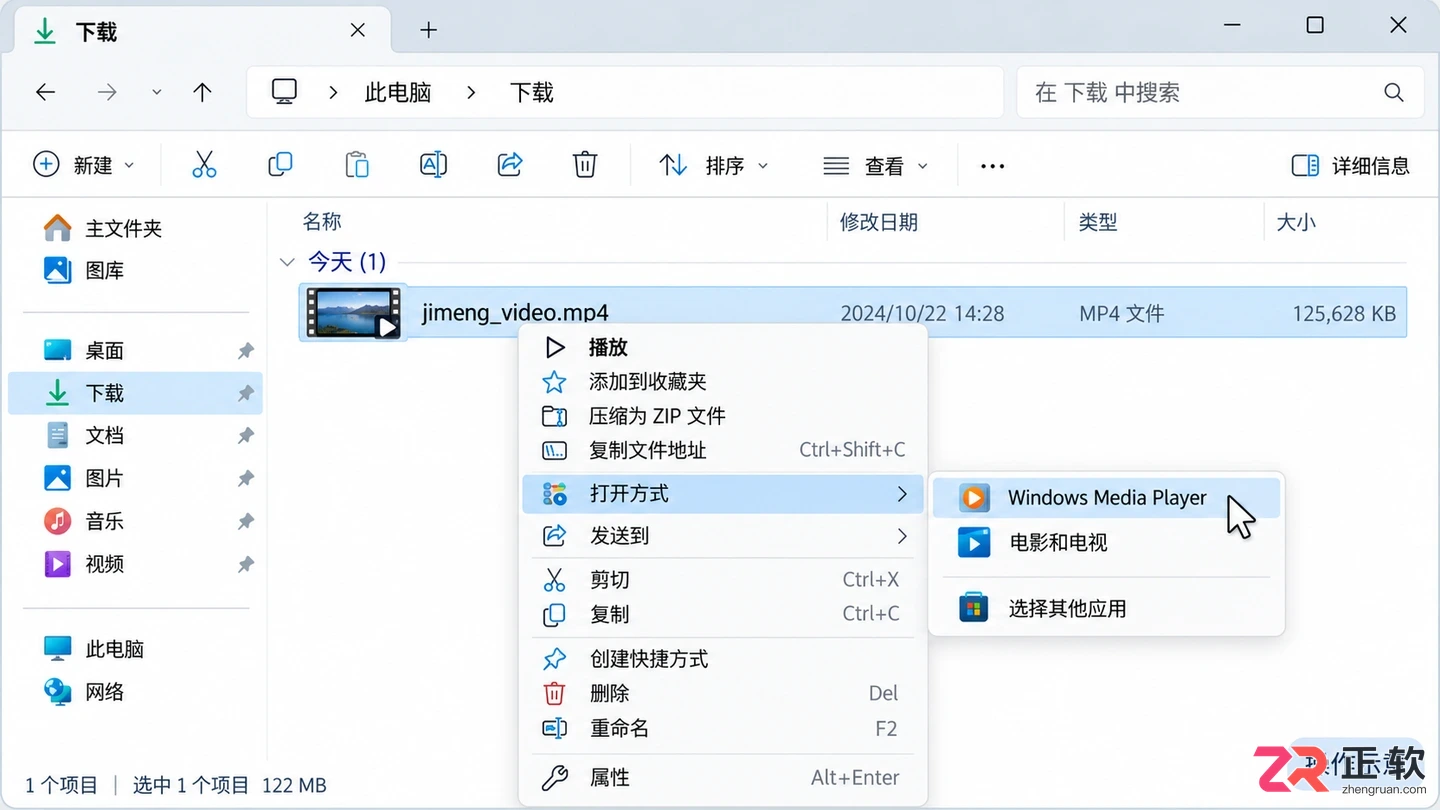
Task: Choose 压缩为 ZIP 文件
Action: [x=724, y=416]
